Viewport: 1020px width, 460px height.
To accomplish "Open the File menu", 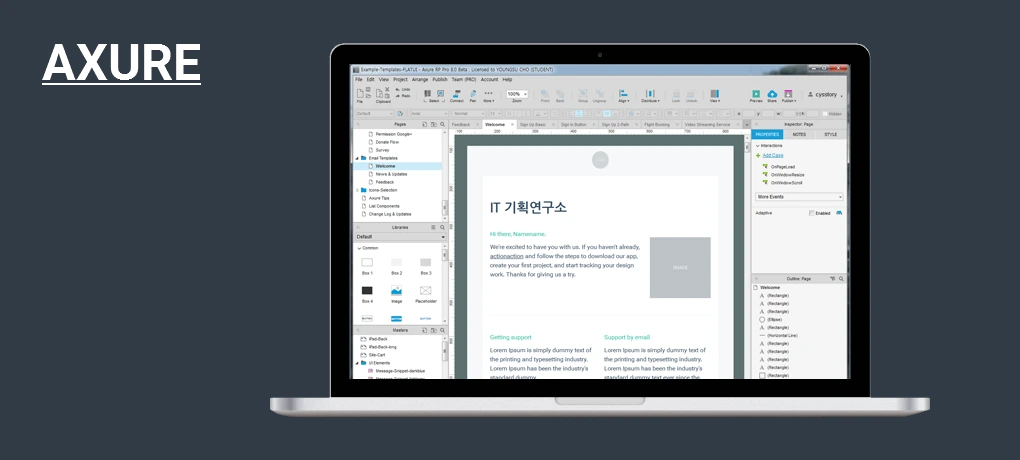I will click(358, 79).
